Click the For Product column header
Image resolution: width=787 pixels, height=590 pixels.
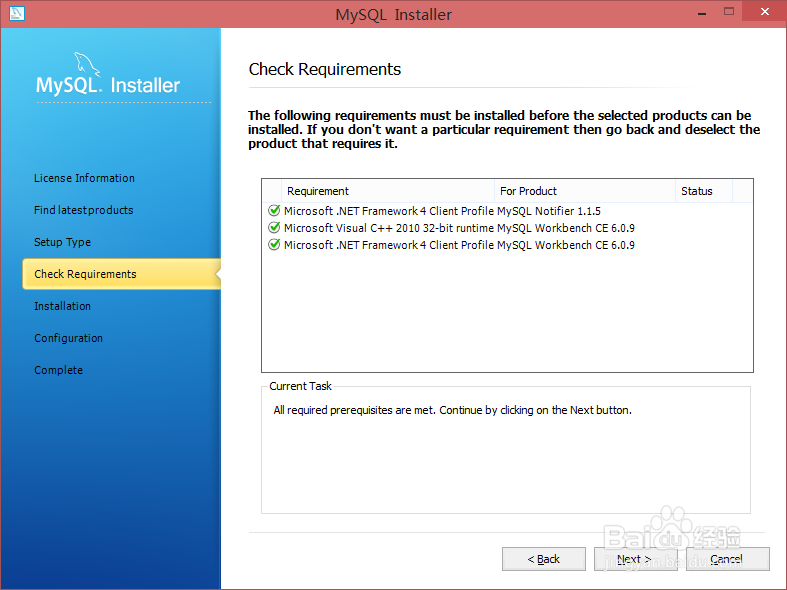[x=585, y=191]
